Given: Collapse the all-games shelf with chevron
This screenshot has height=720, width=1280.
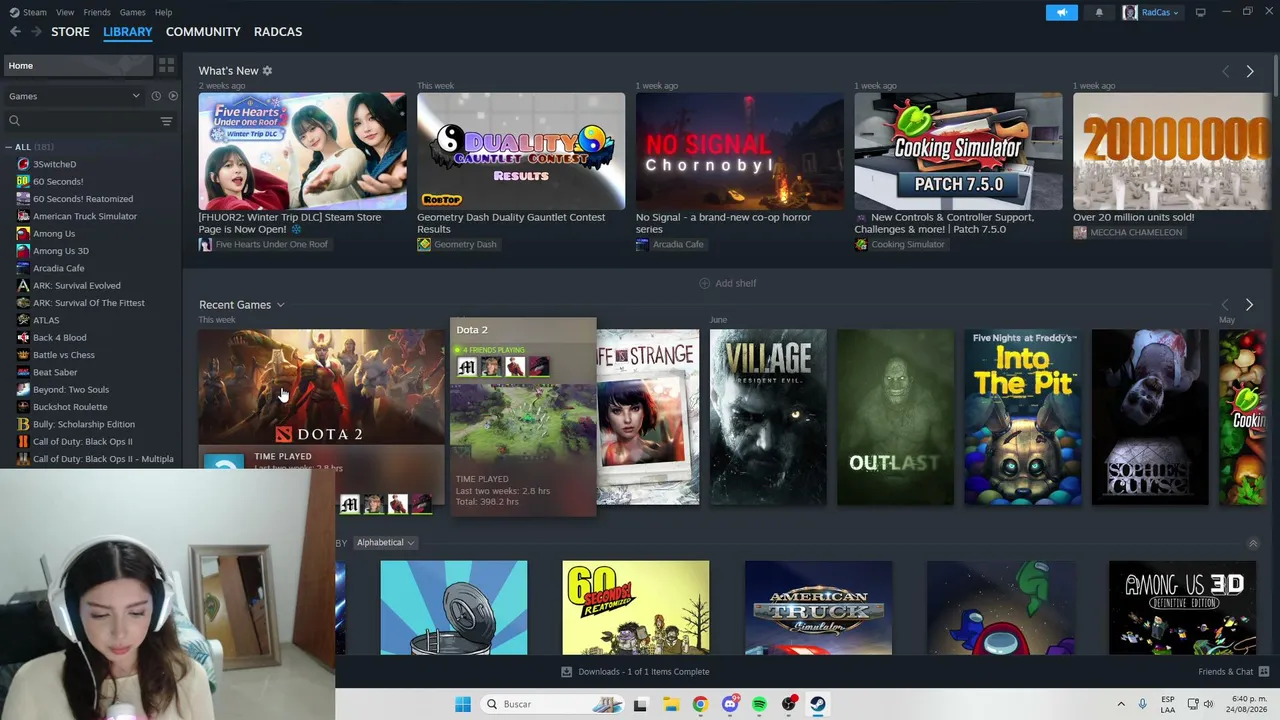Looking at the screenshot, I should coord(1253,543).
